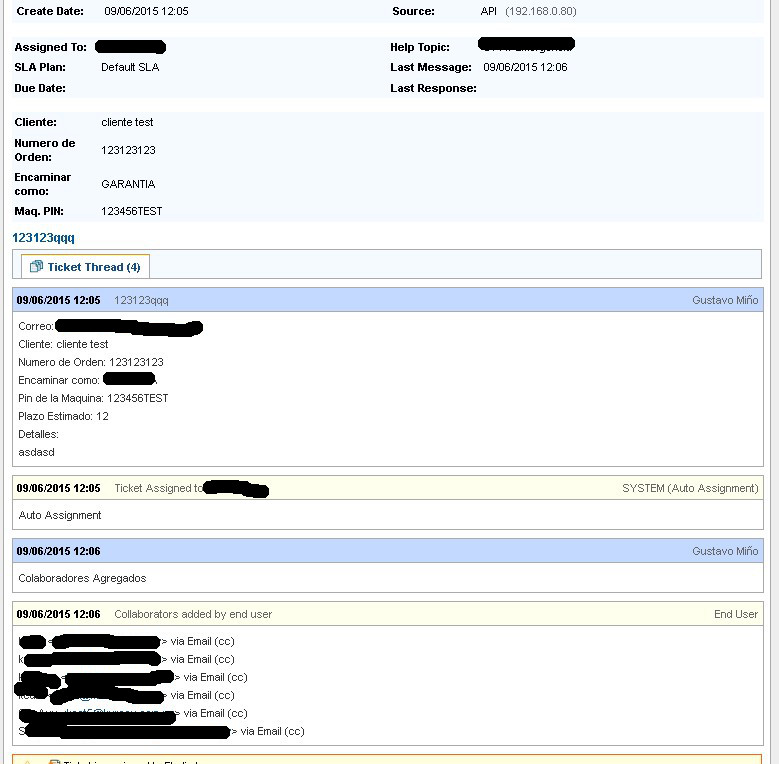
Task: Click the SYSTEM (Auto Assignment) label
Action: coord(690,488)
